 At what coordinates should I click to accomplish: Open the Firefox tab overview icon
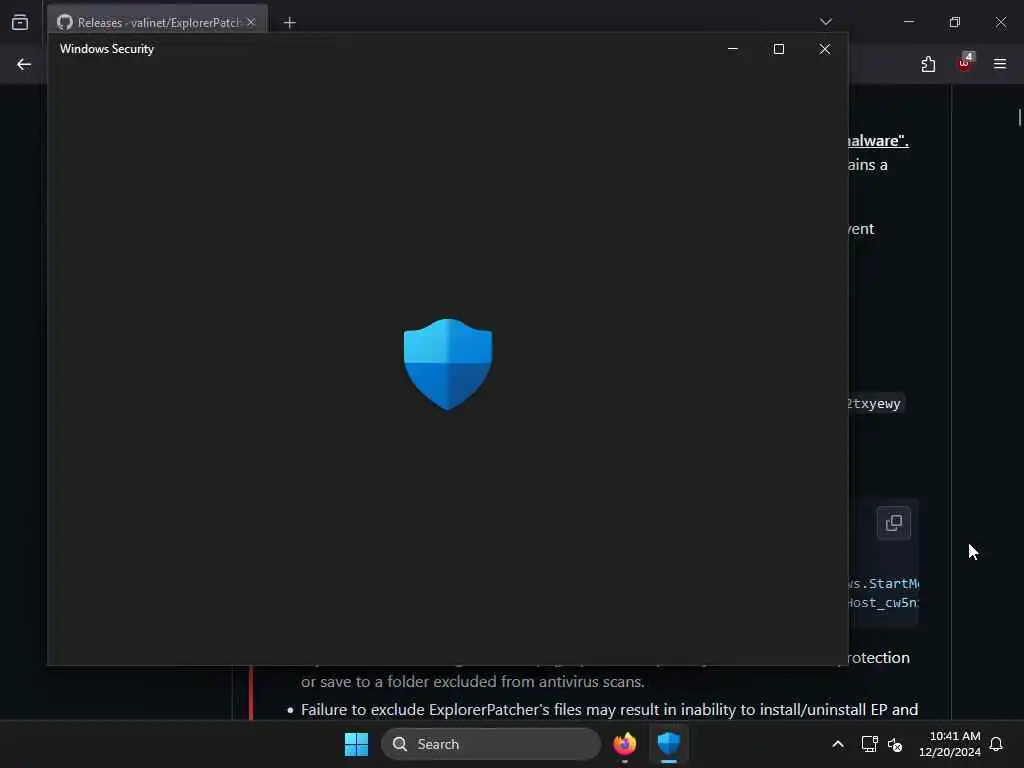pyautogui.click(x=20, y=22)
